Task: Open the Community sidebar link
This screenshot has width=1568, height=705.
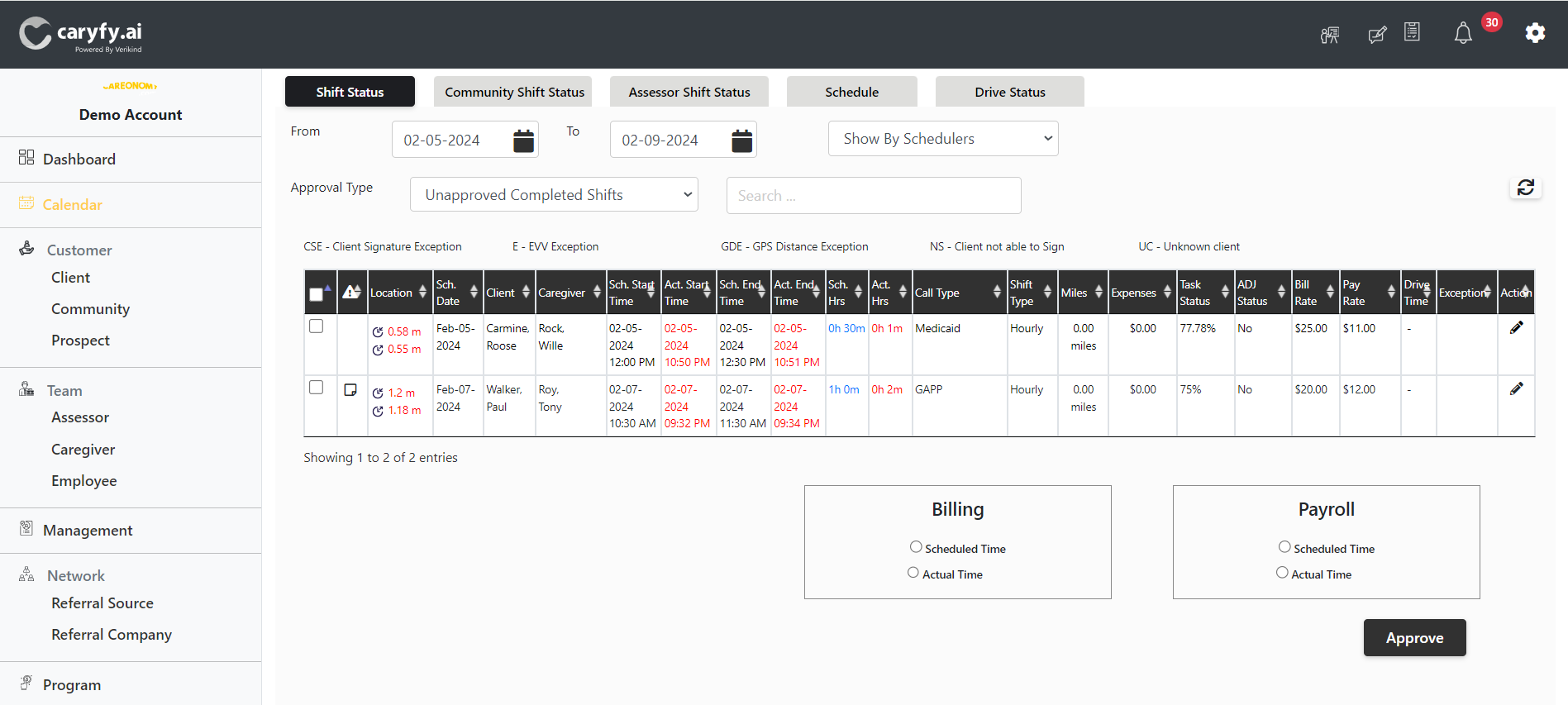Action: (90, 309)
